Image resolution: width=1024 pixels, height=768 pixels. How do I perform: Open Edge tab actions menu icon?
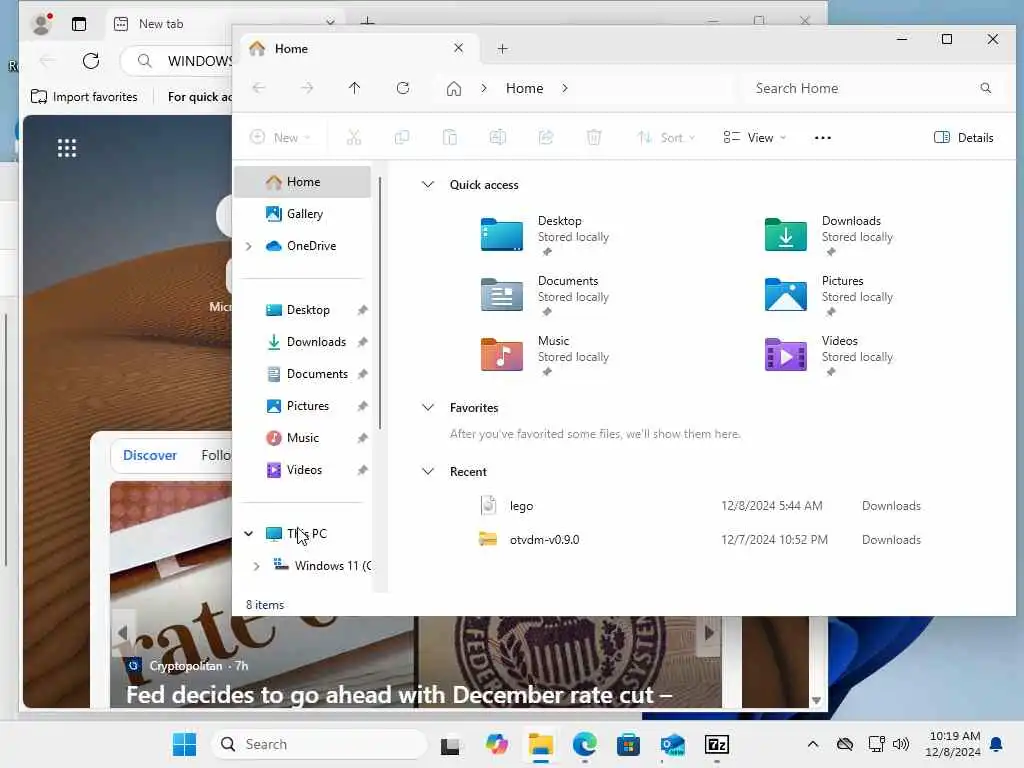tap(79, 24)
